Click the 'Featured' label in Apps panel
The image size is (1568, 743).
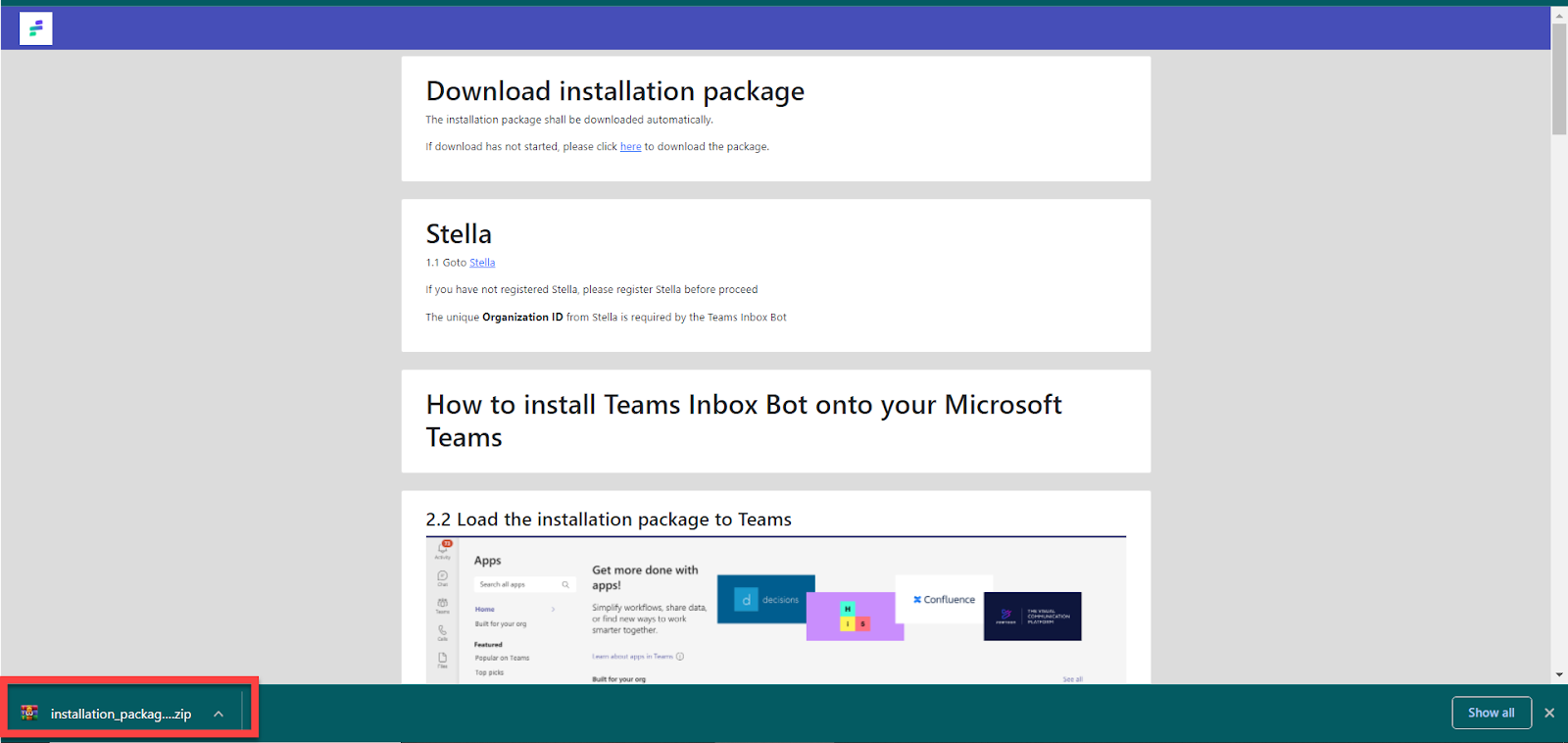tap(488, 644)
